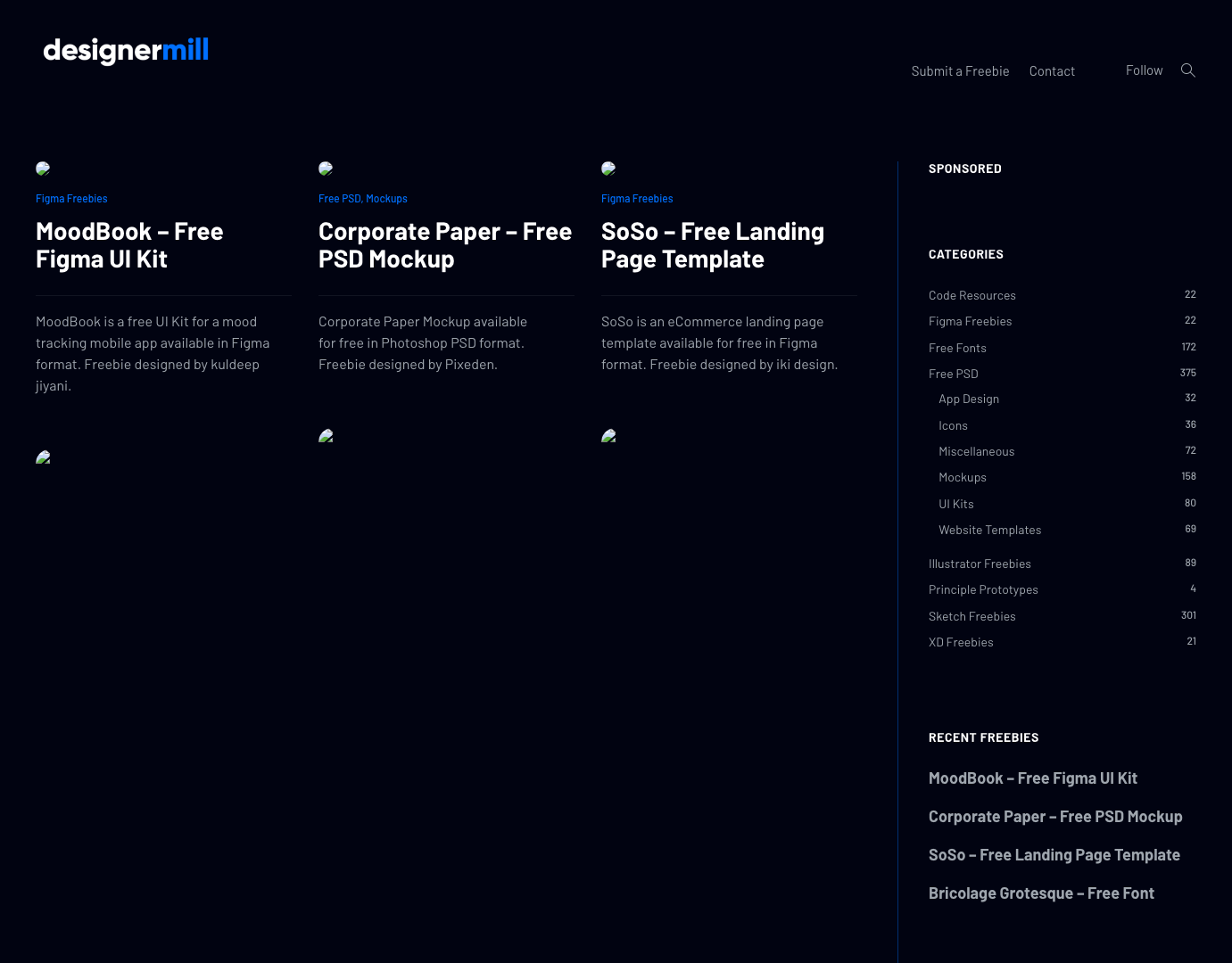Viewport: 1232px width, 963px height.
Task: Open Bricolage Grotesque under Recent Freebies
Action: [x=1041, y=893]
